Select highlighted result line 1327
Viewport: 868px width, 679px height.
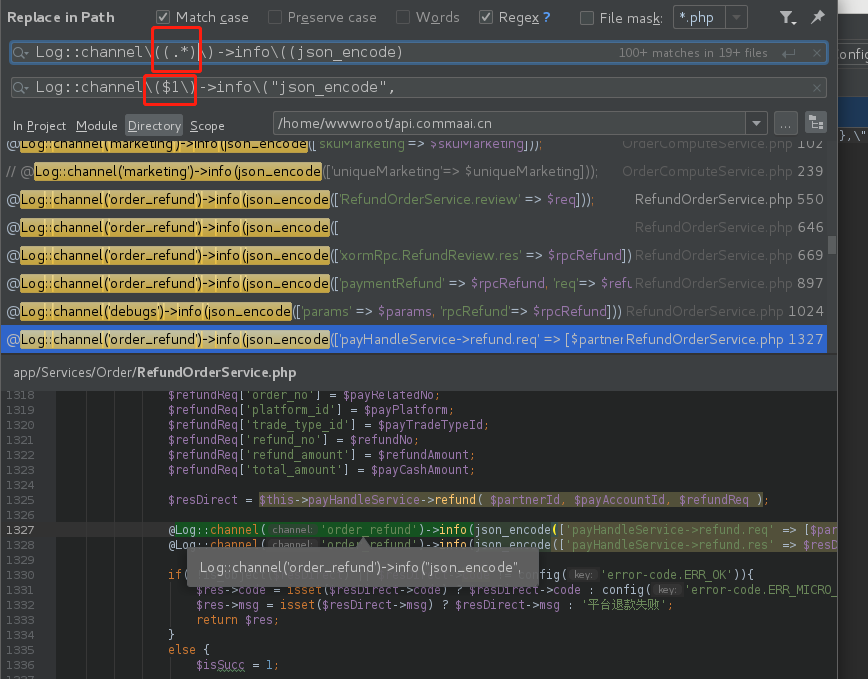click(x=414, y=339)
